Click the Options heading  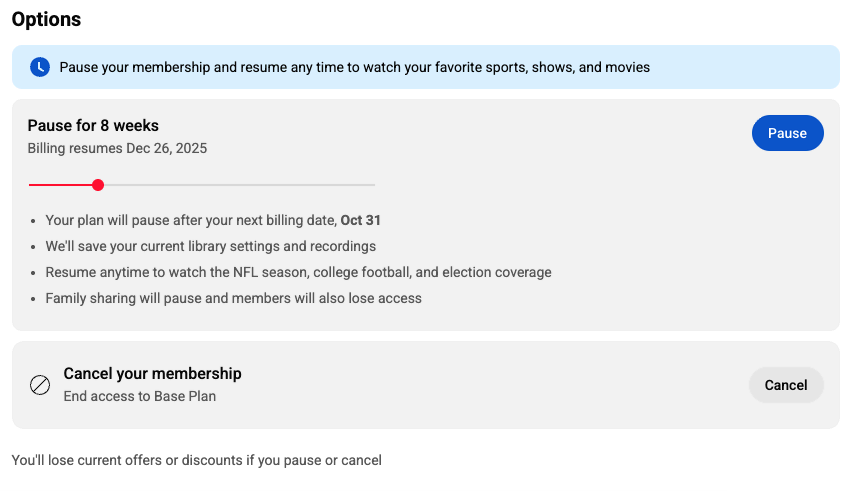tap(46, 19)
